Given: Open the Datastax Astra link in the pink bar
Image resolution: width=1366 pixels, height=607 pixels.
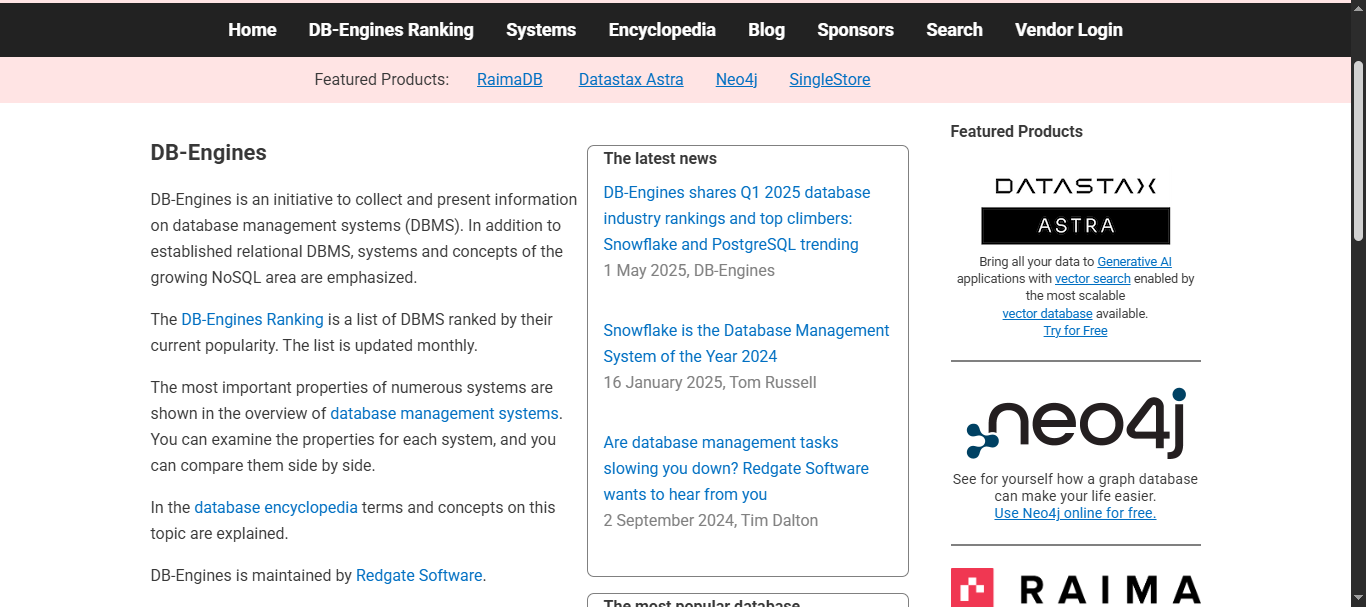Looking at the screenshot, I should (631, 79).
